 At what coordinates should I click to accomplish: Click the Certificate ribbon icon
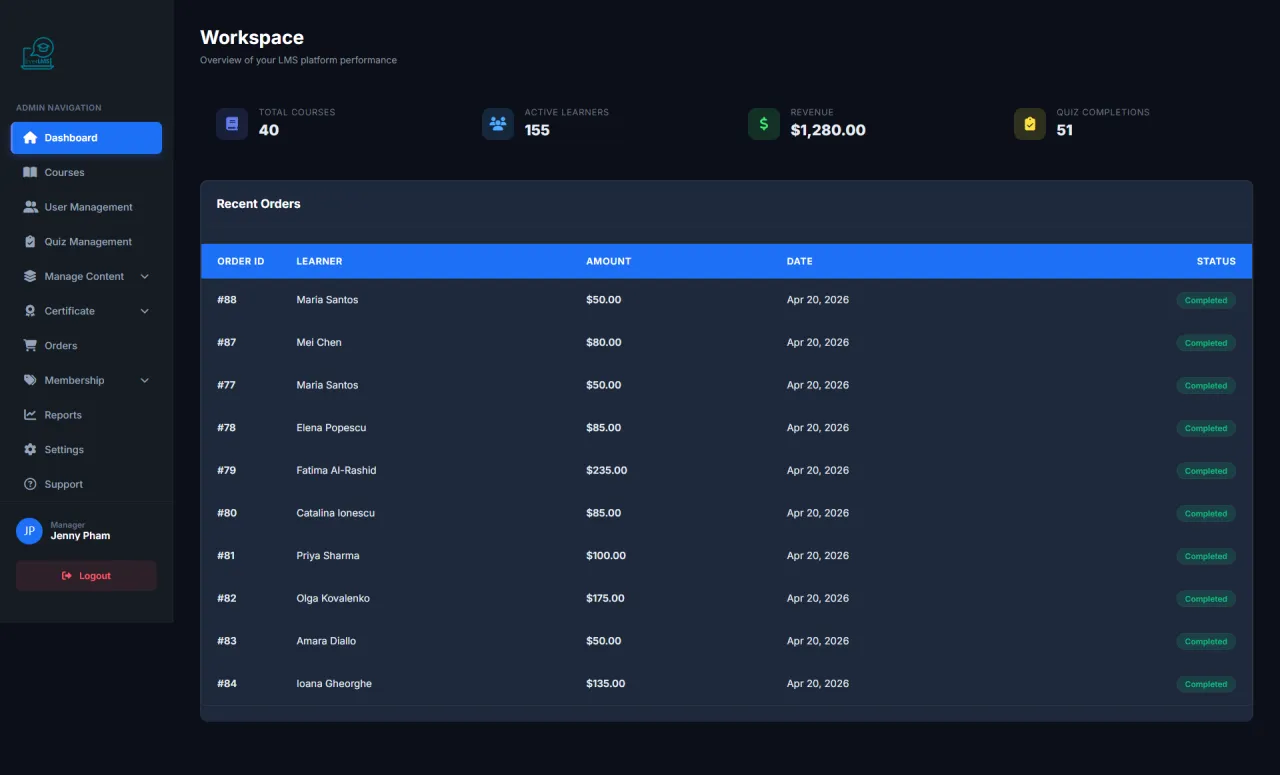(x=30, y=311)
